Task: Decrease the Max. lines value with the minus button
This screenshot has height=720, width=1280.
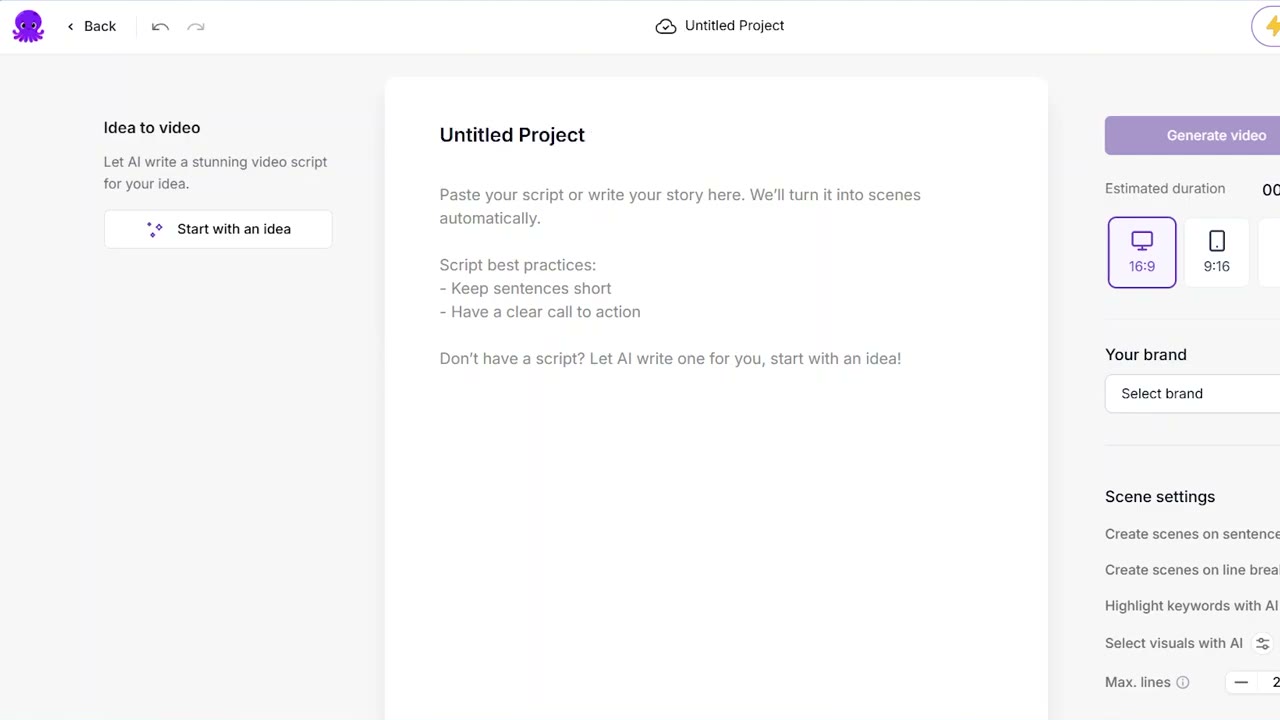Action: coord(1241,682)
